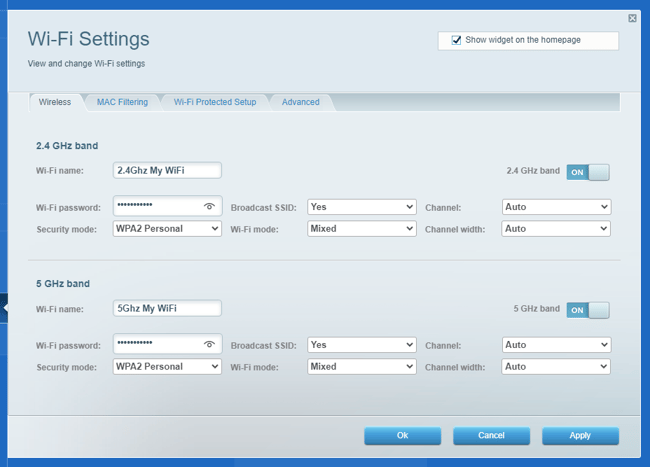Toggle the 5 GHz band ON switch
650x467 pixels.
point(588,310)
